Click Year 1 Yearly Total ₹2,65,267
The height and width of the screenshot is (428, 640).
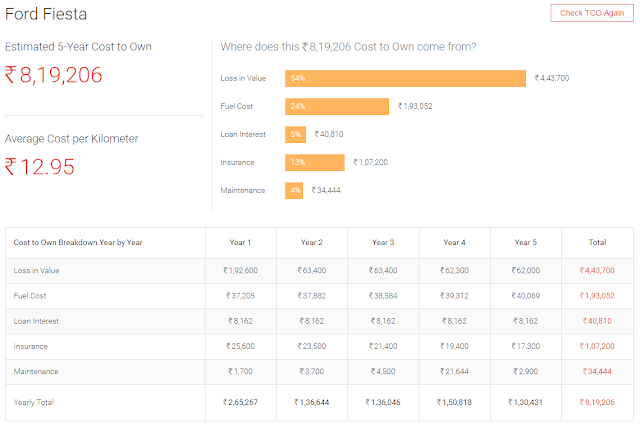click(x=240, y=402)
